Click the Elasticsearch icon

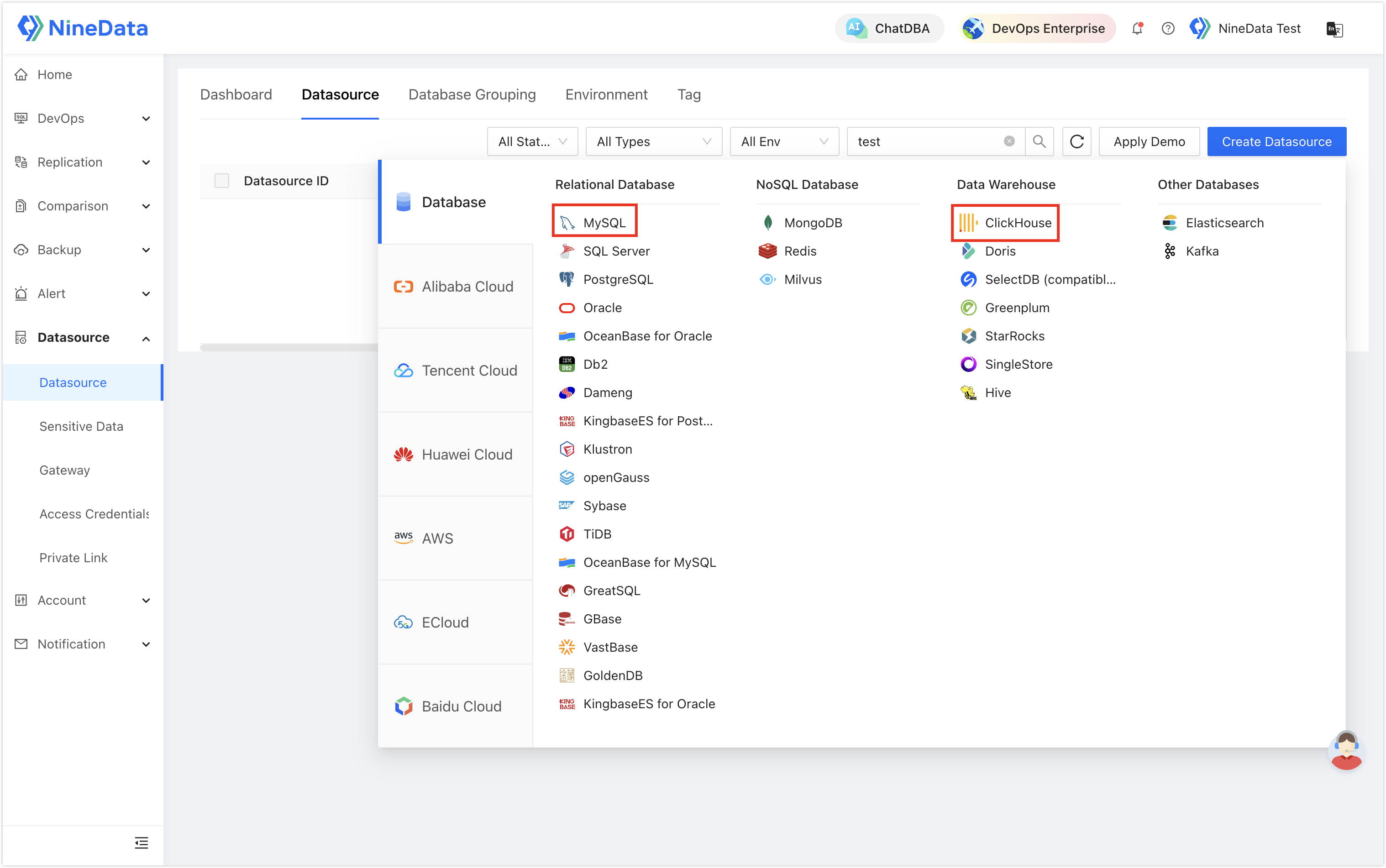pos(1170,223)
